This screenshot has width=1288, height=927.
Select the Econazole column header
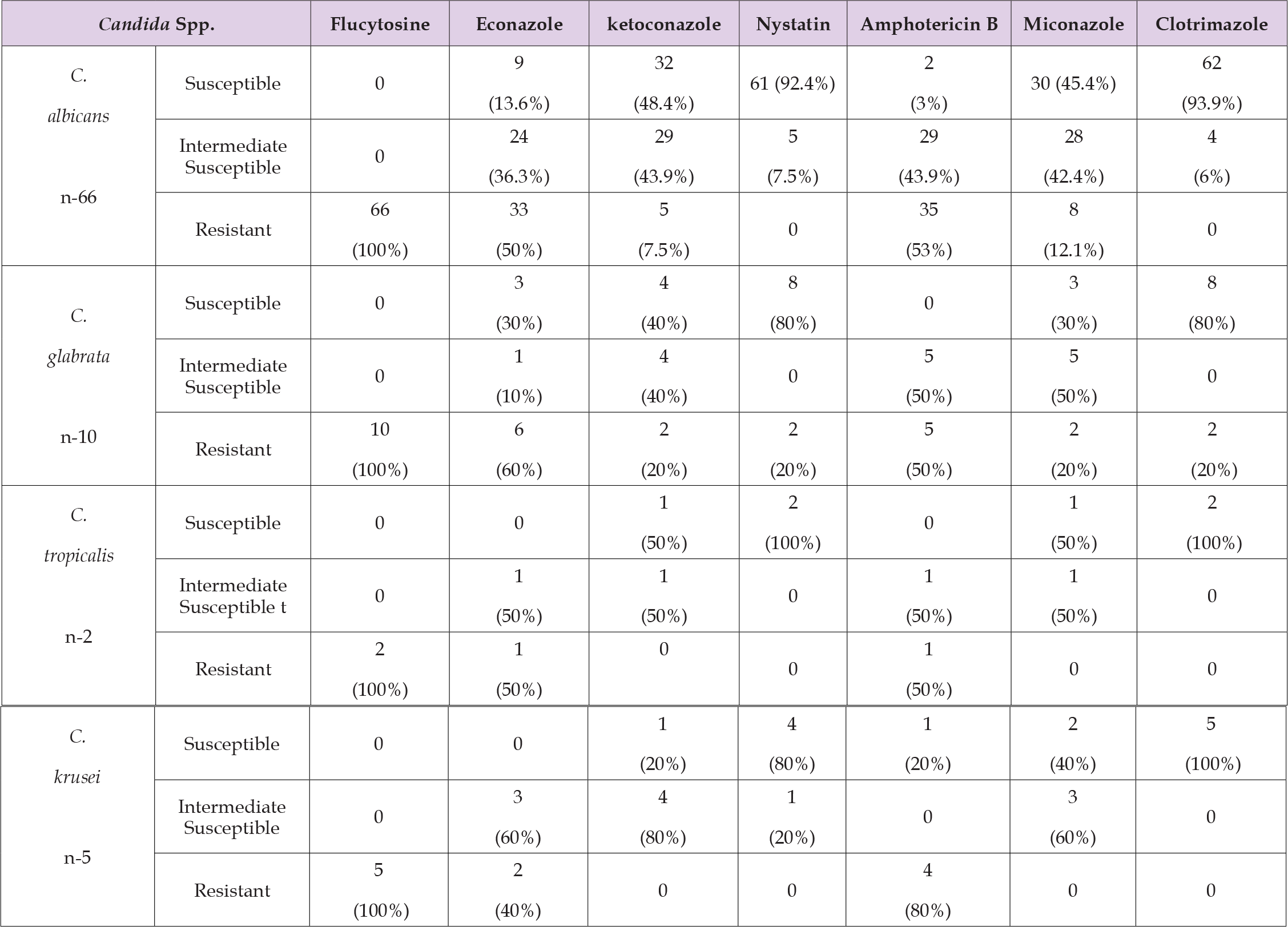pos(519,24)
